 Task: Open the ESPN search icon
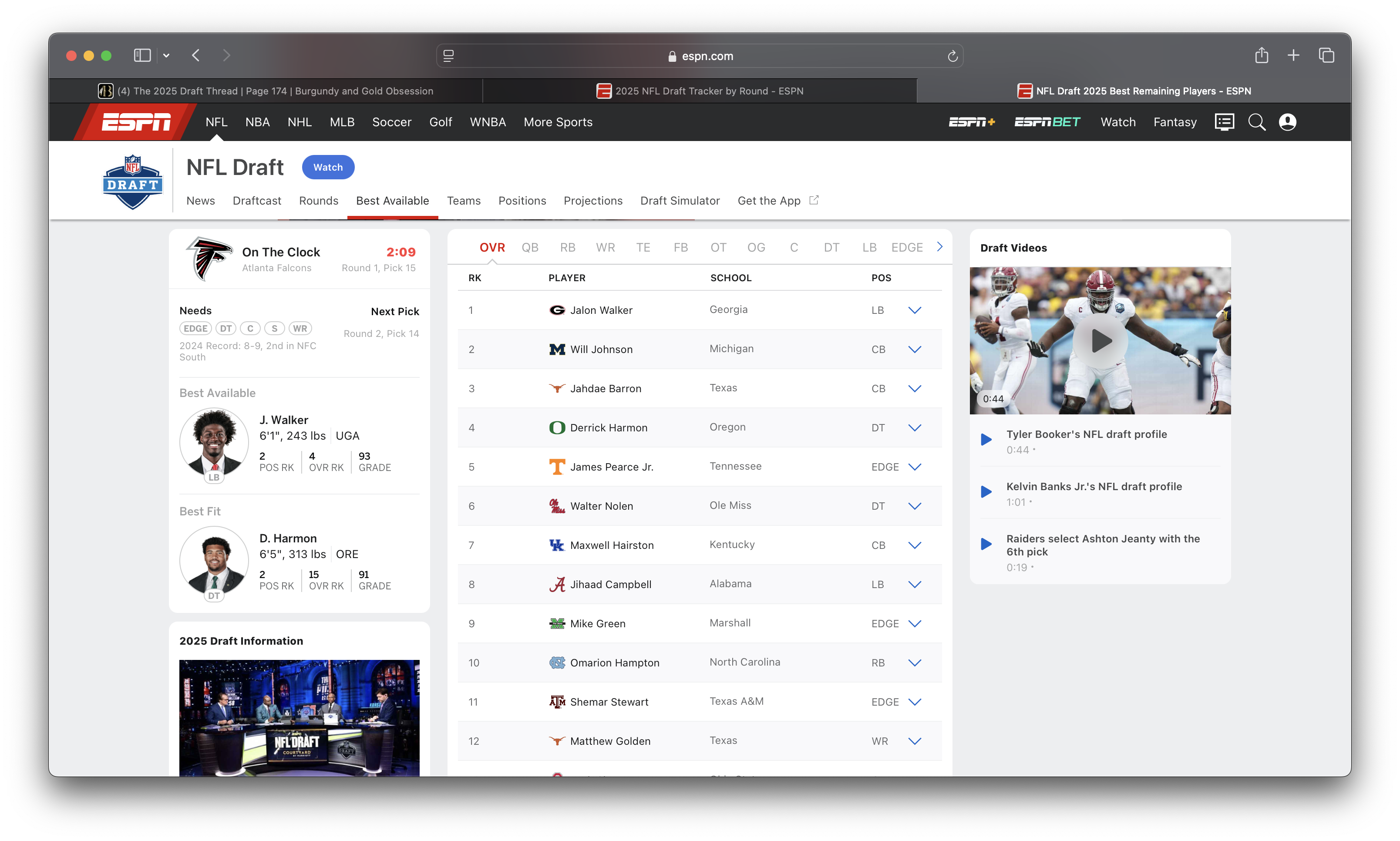1256,122
